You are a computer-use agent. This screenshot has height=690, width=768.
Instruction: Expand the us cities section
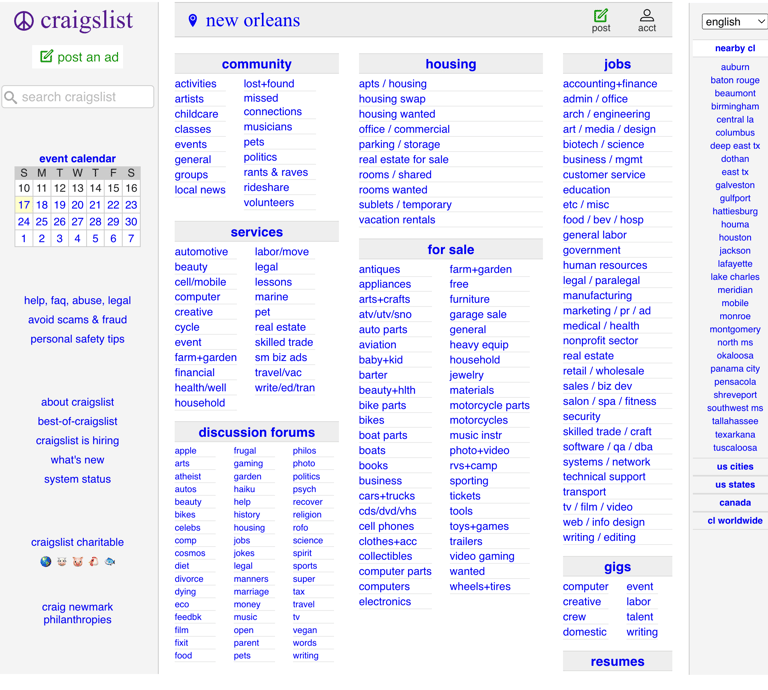pyautogui.click(x=735, y=466)
